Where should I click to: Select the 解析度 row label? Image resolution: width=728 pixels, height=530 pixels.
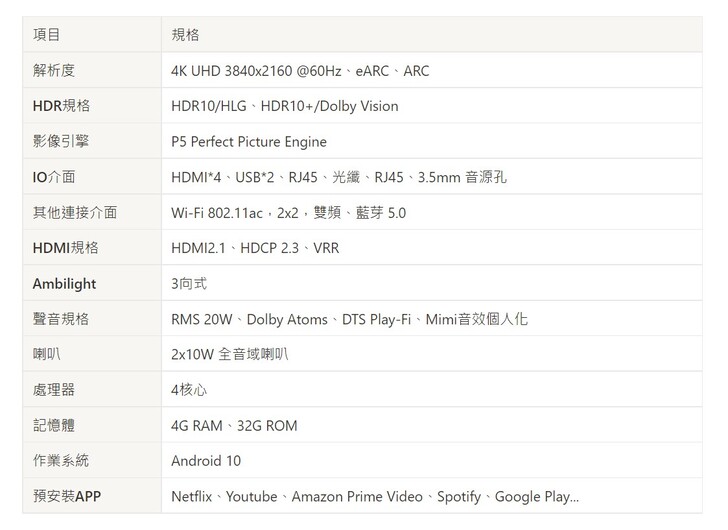tap(54, 71)
